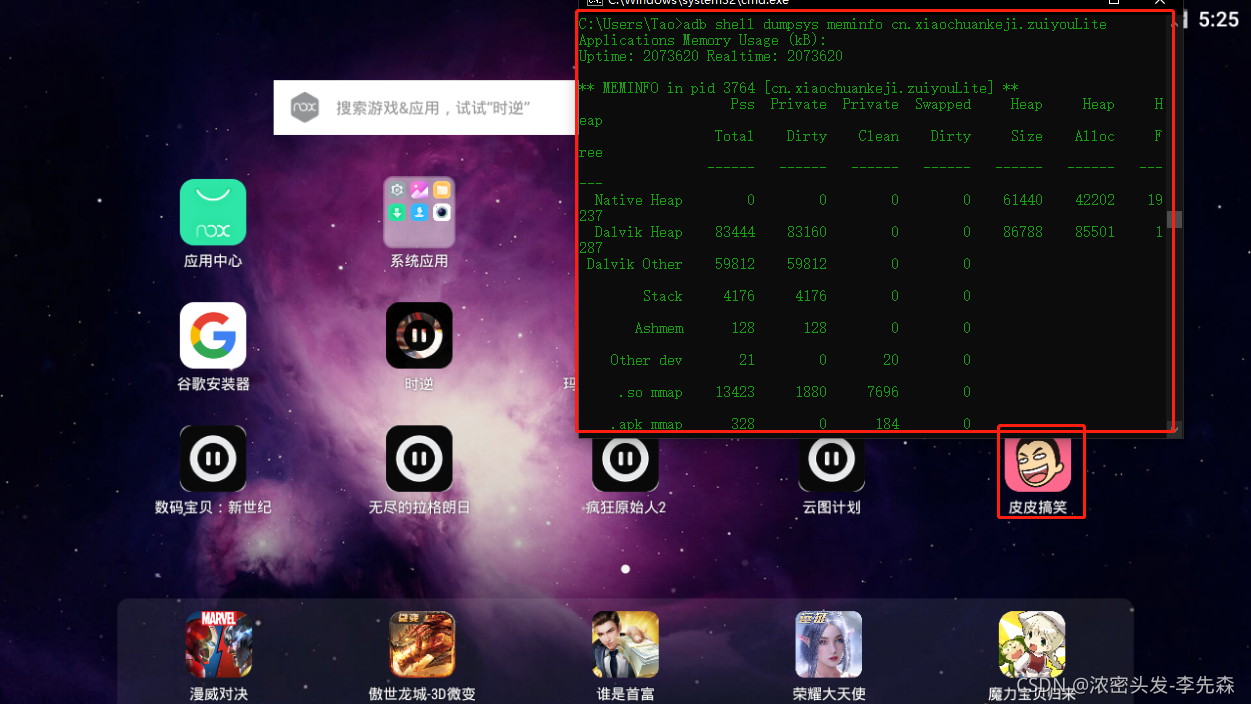Click the Nox hexagon logo in search bar
1251x704 pixels.
(x=304, y=107)
